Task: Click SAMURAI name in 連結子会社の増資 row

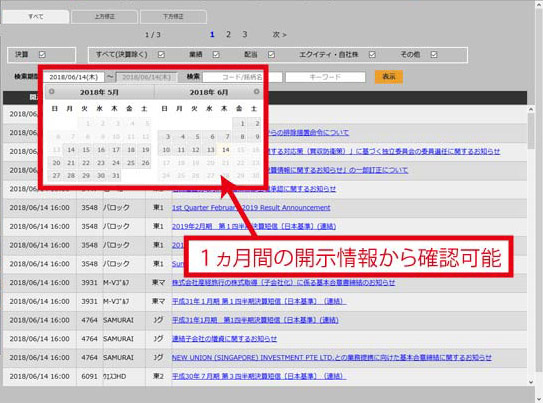Action: pyautogui.click(x=118, y=339)
